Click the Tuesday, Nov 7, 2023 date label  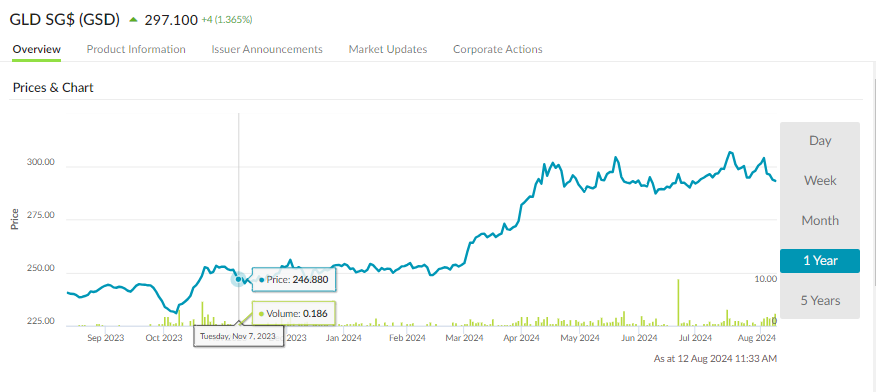(238, 336)
